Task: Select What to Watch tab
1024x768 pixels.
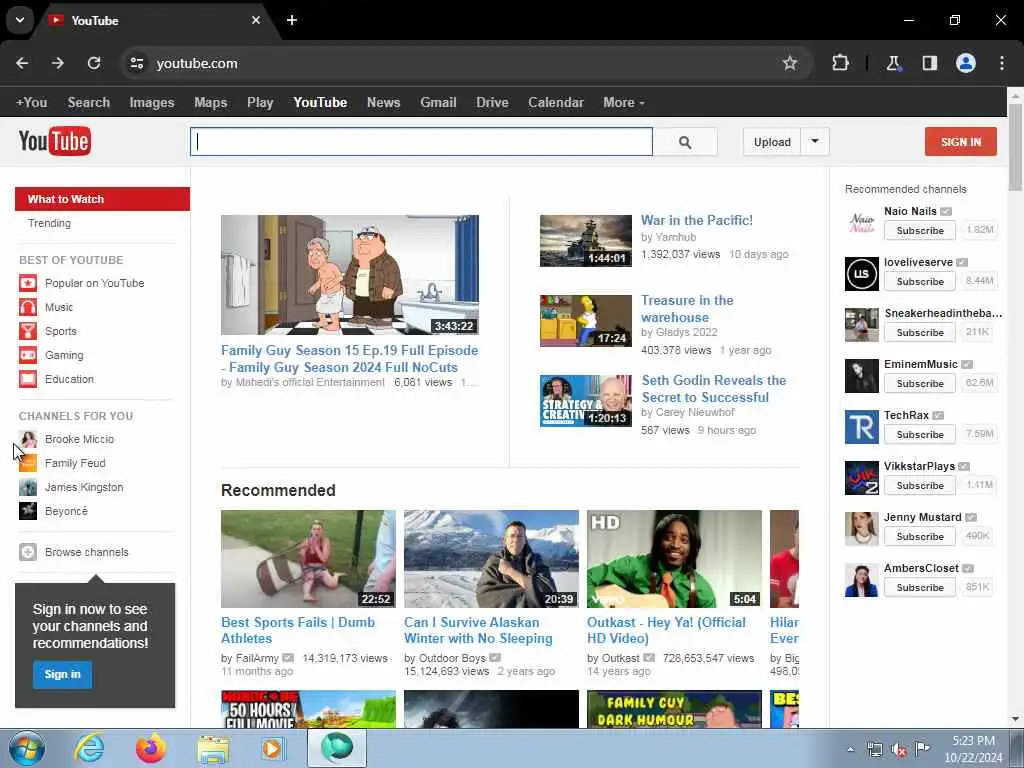Action: click(103, 199)
